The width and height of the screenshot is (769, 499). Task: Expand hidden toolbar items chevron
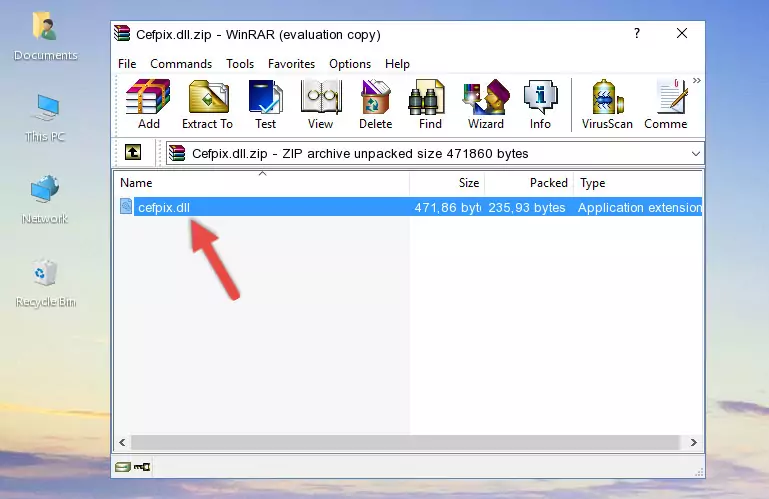pos(696,80)
